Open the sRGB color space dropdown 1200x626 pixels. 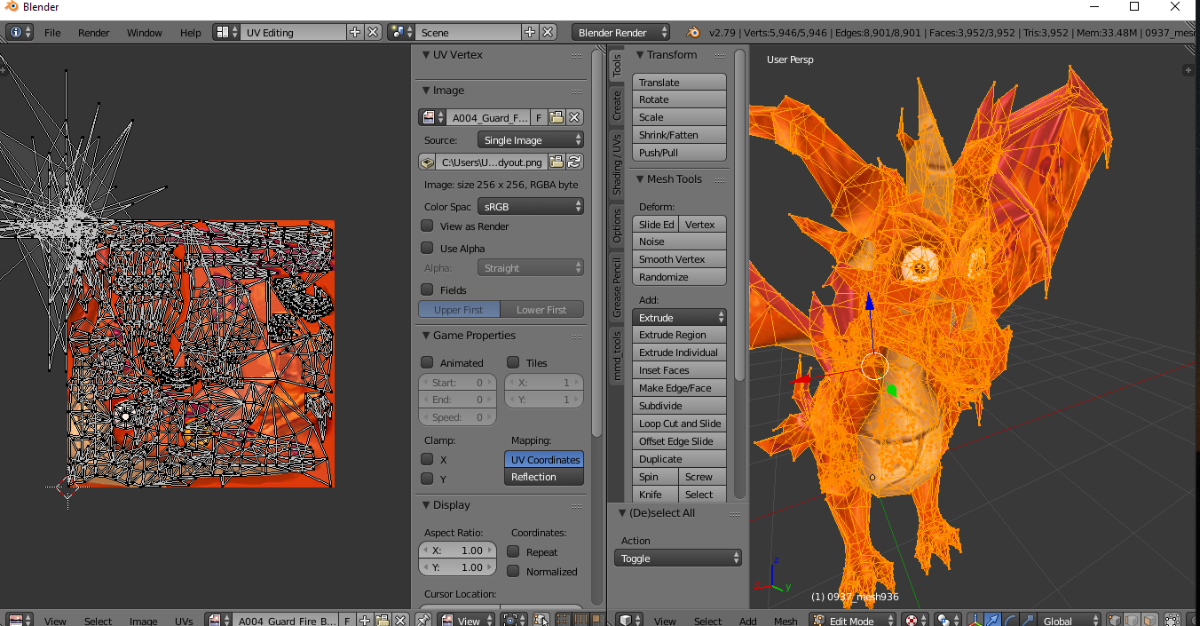coord(530,206)
